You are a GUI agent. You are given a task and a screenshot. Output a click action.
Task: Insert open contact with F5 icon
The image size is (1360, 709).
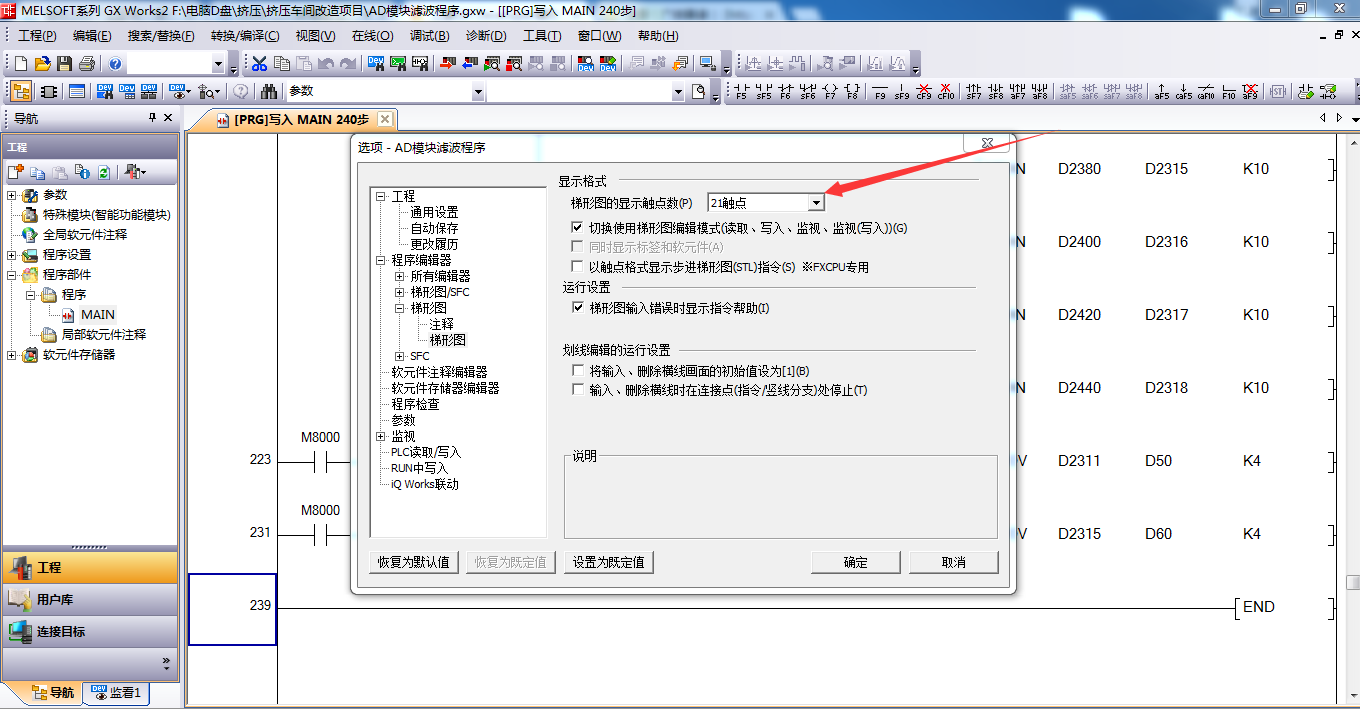[741, 92]
